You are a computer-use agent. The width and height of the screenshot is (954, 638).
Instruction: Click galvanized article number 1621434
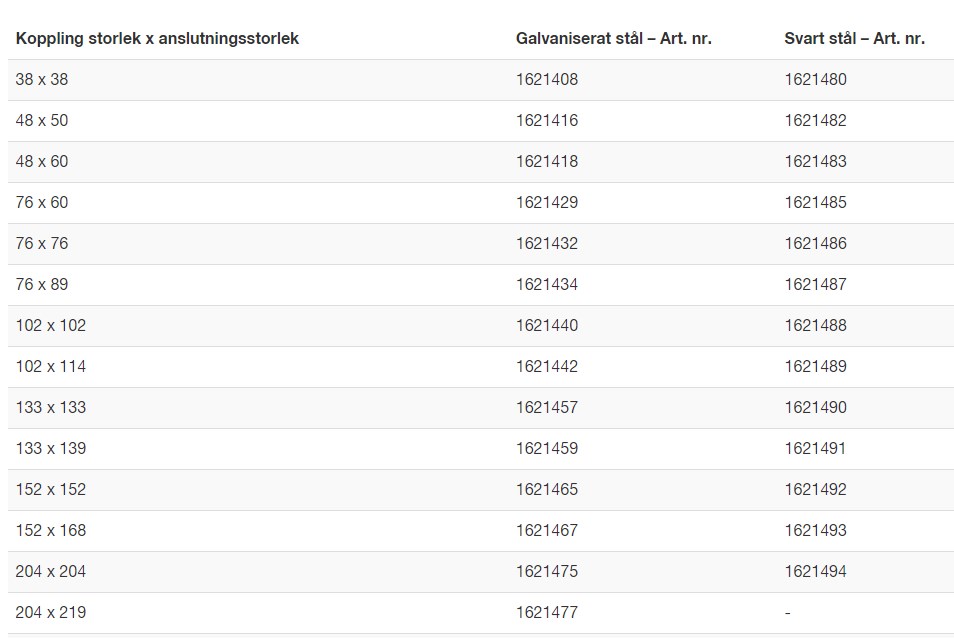[547, 285]
